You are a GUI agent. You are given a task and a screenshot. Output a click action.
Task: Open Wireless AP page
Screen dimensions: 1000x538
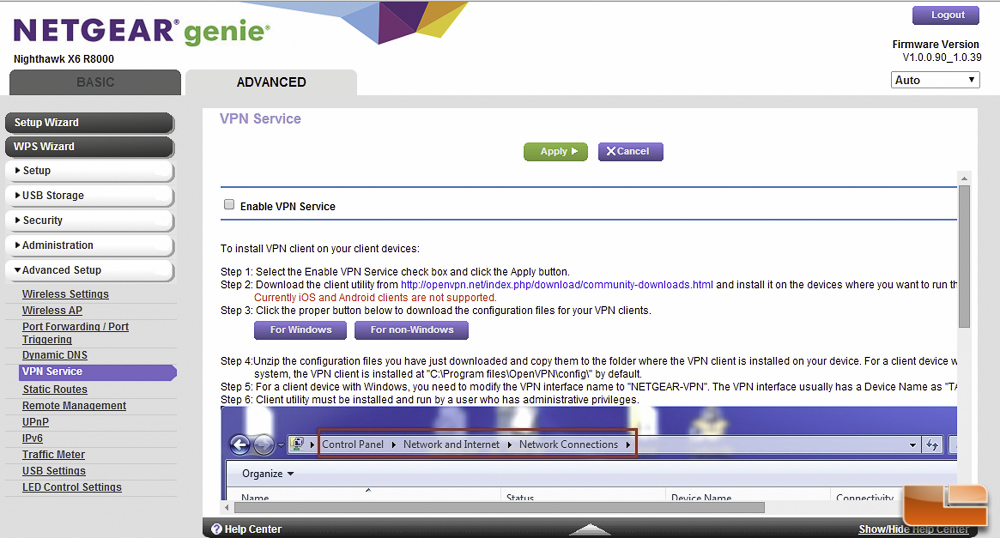click(52, 310)
